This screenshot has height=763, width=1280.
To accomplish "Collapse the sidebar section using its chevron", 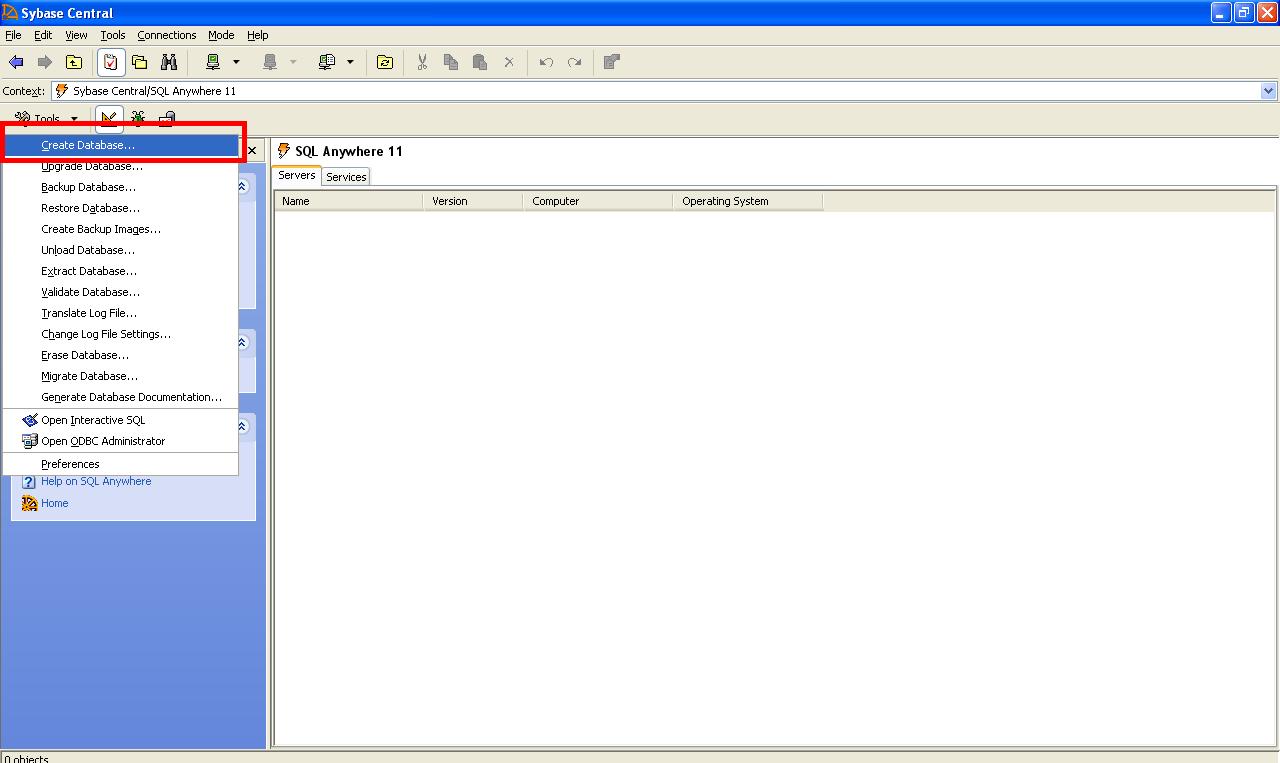I will coord(241,185).
